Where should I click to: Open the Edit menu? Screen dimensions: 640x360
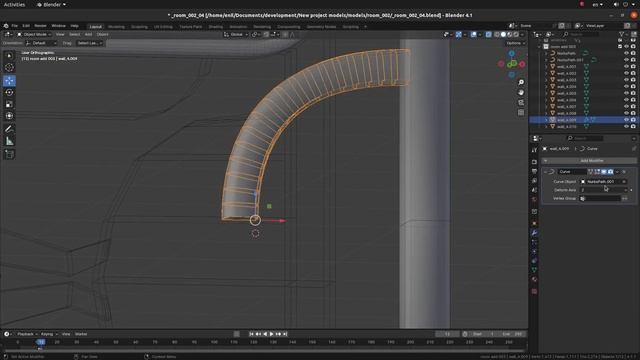point(26,26)
